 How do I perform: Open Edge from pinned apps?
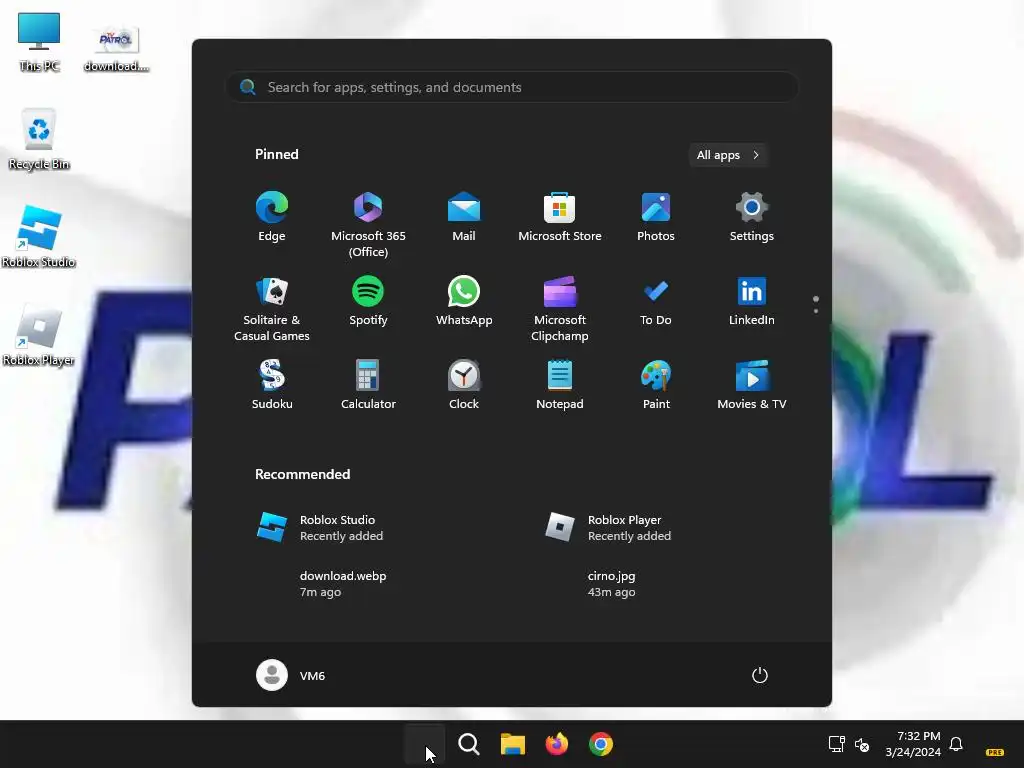pos(272,217)
